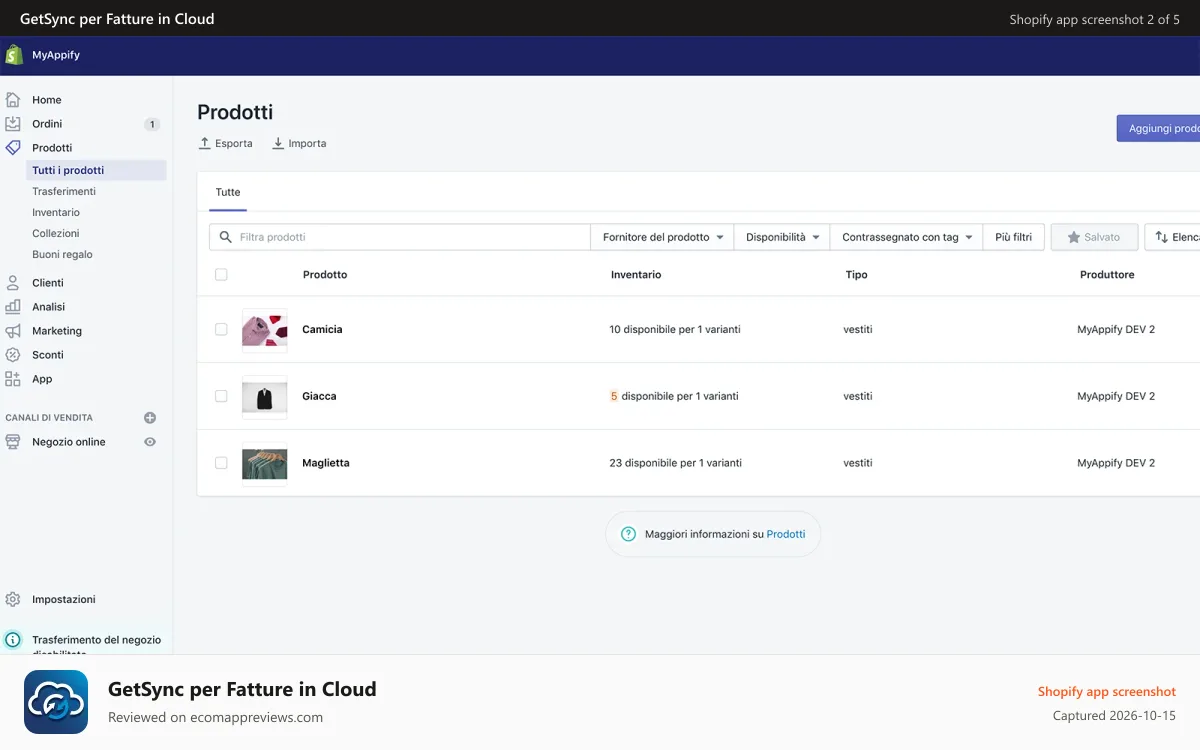The image size is (1200, 750).
Task: Check the Maglietta row checkbox
Action: pyautogui.click(x=221, y=463)
